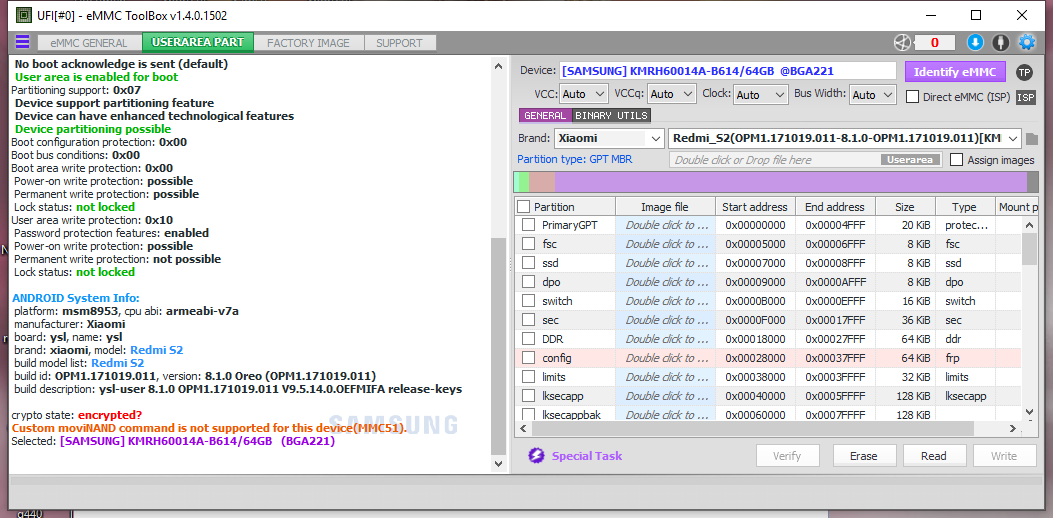Screen dimensions: 1053x518
Task: Click the black plug connection icon
Action: [1001, 42]
